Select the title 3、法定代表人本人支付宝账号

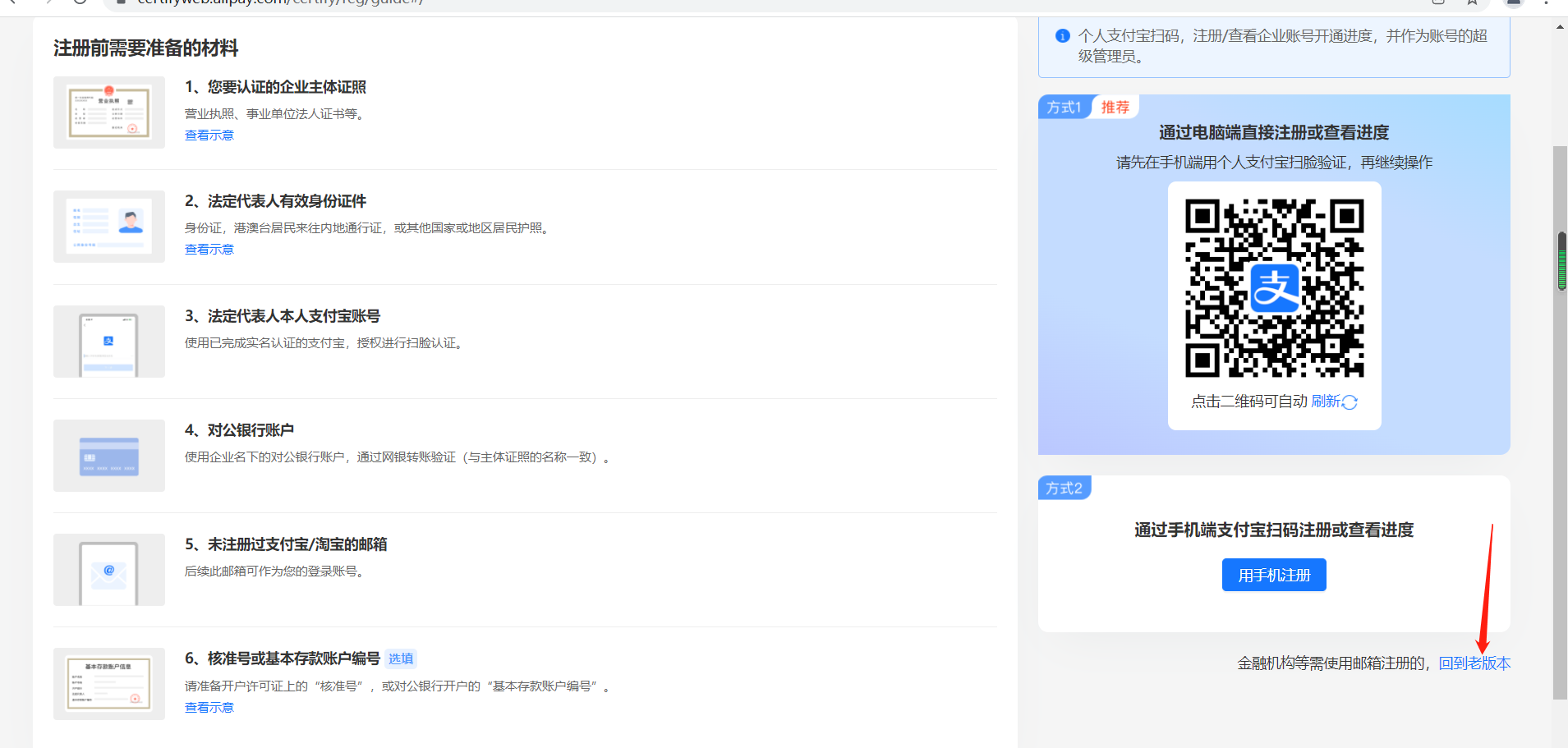[283, 316]
